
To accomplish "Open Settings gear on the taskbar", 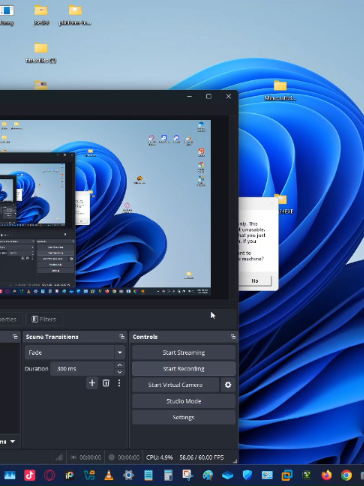I will [128, 475].
